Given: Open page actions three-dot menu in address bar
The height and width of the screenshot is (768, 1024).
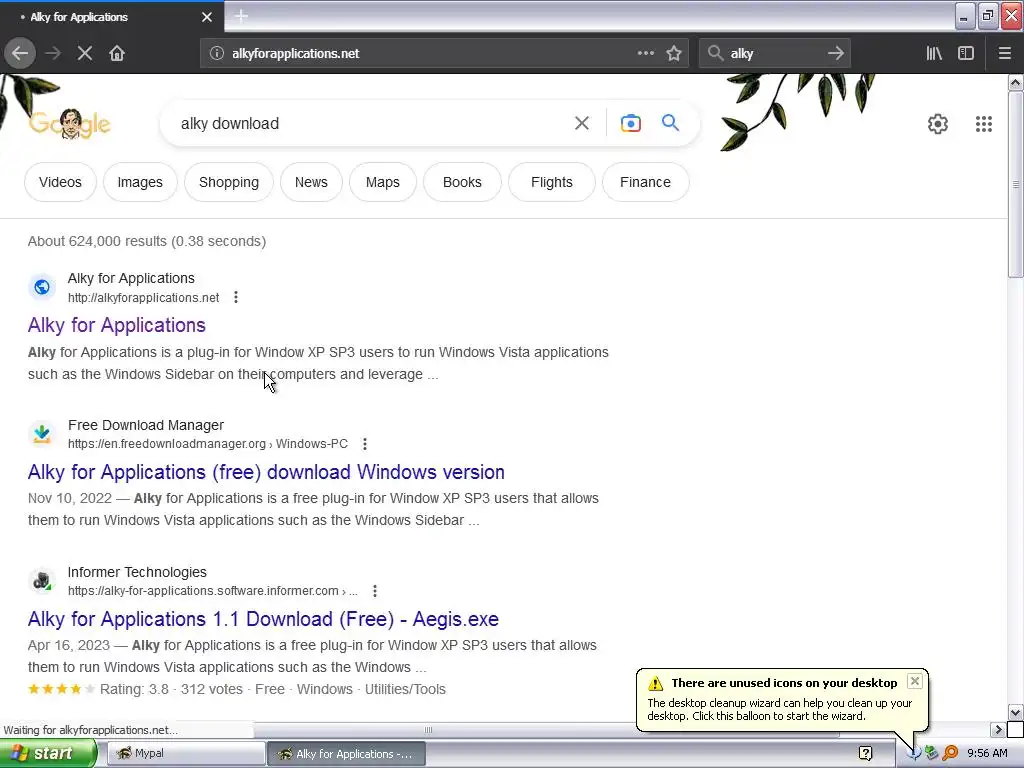Looking at the screenshot, I should pos(645,53).
